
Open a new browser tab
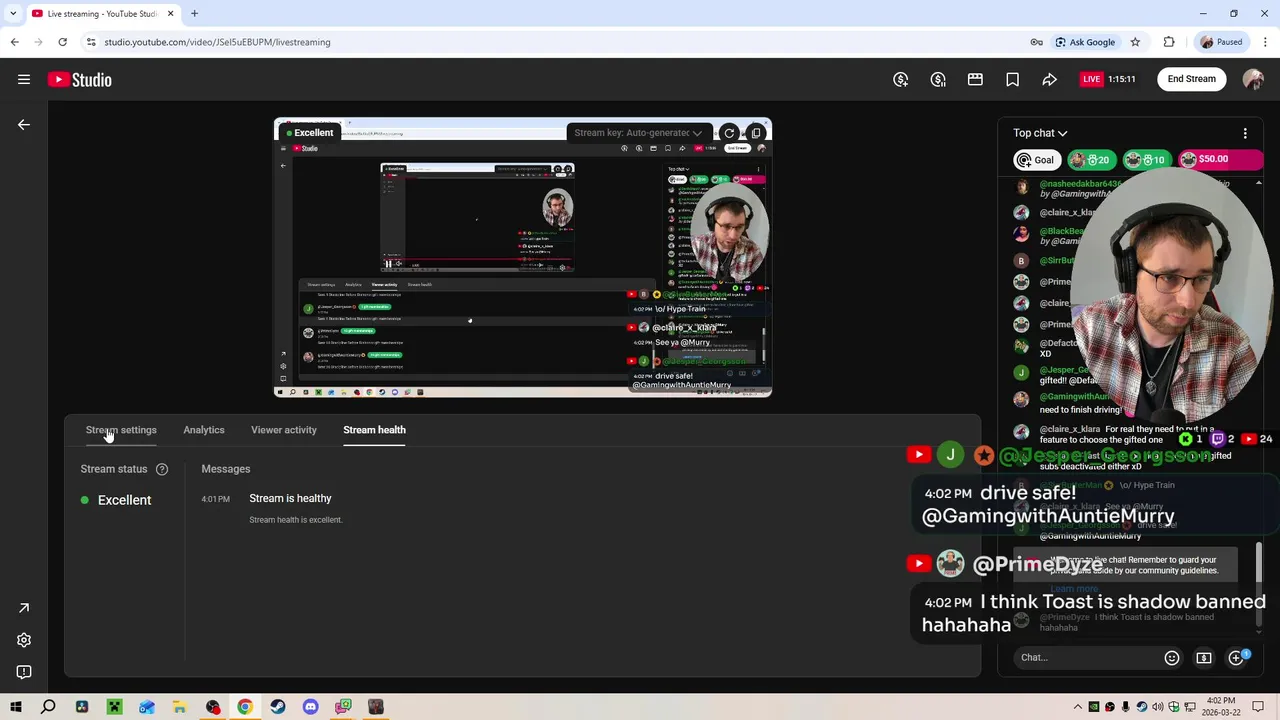click(194, 14)
